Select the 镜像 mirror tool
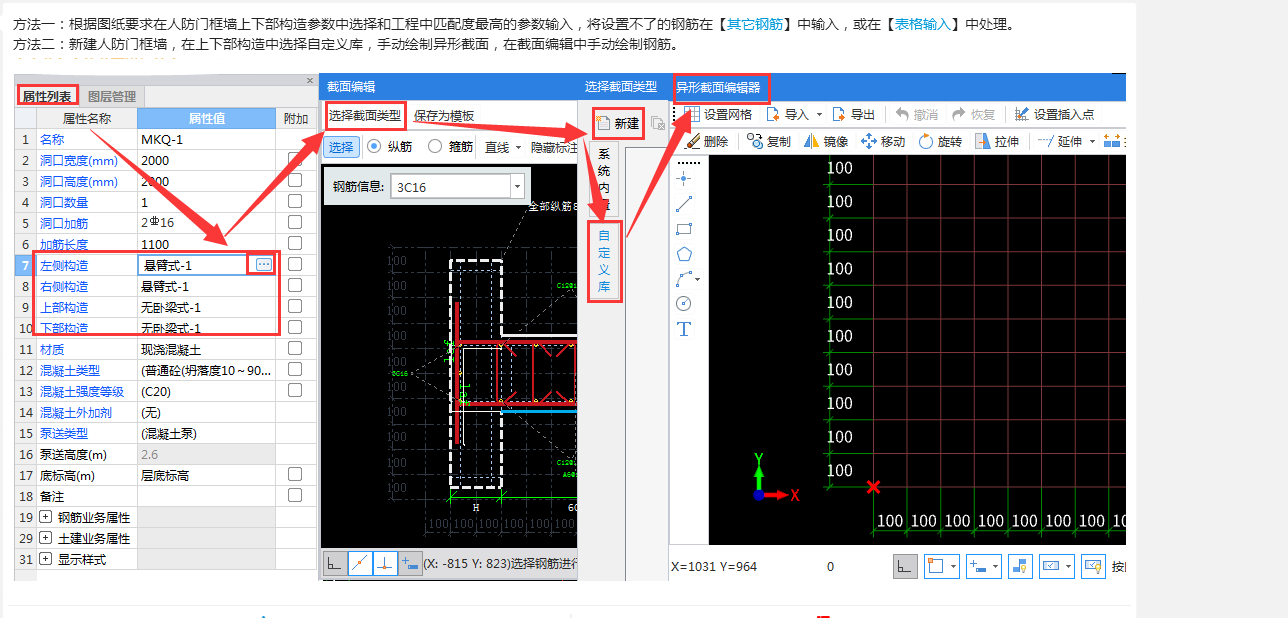1288x618 pixels. pyautogui.click(x=825, y=142)
